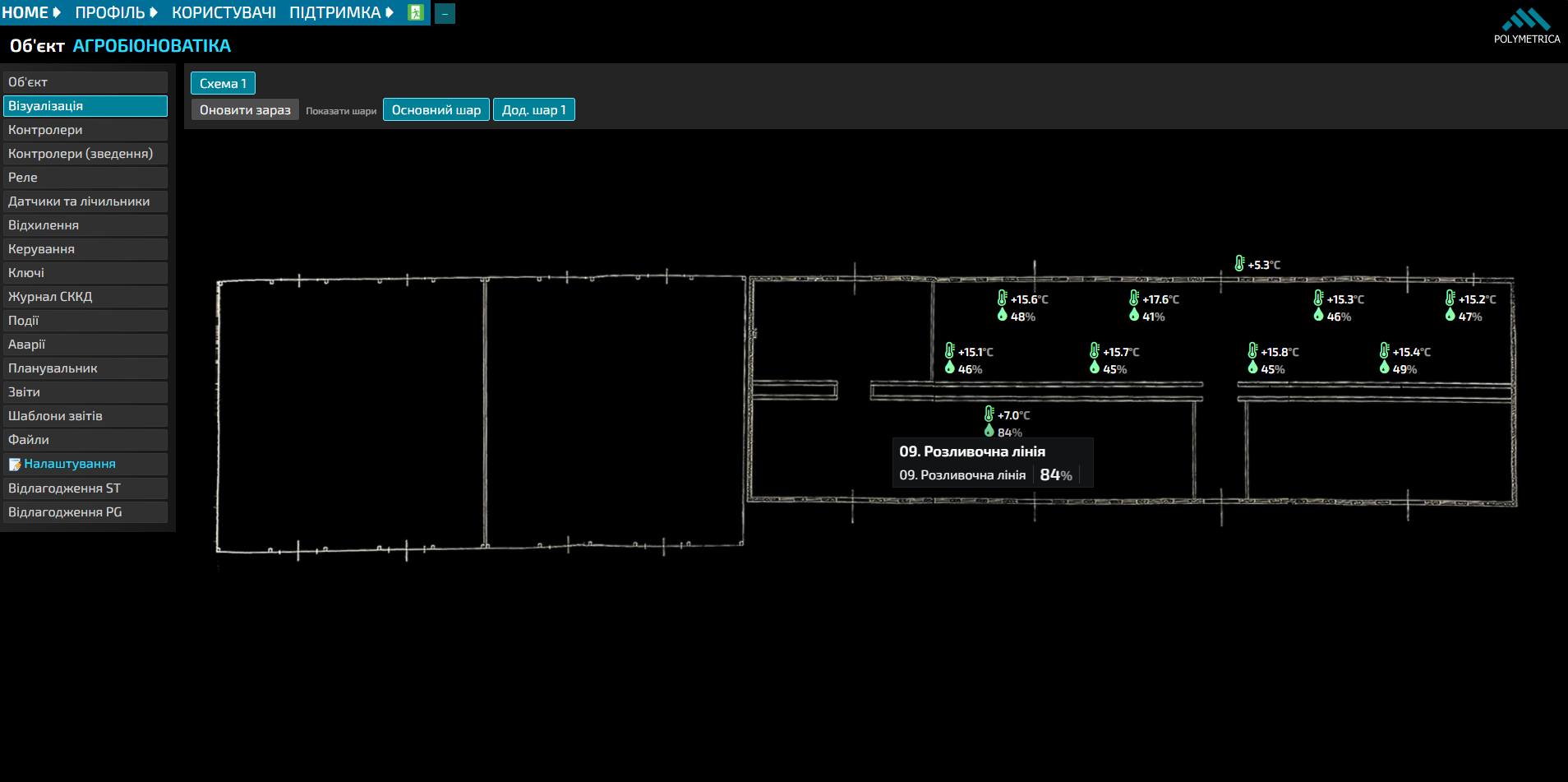Click the thermometer icon reading +7.0°C
Image resolution: width=1568 pixels, height=782 pixels.
(x=989, y=414)
